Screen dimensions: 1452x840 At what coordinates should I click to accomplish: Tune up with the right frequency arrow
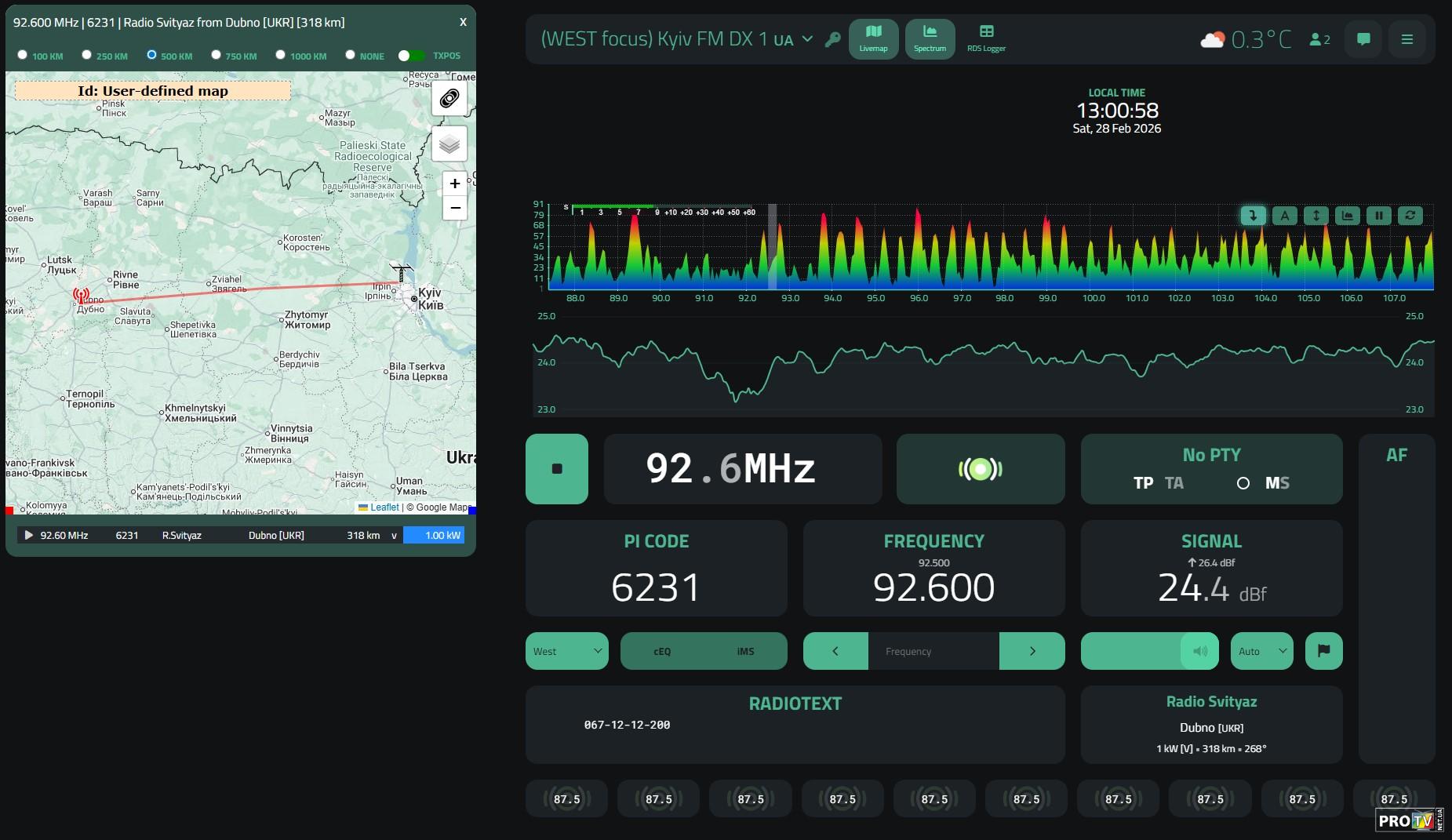1032,651
